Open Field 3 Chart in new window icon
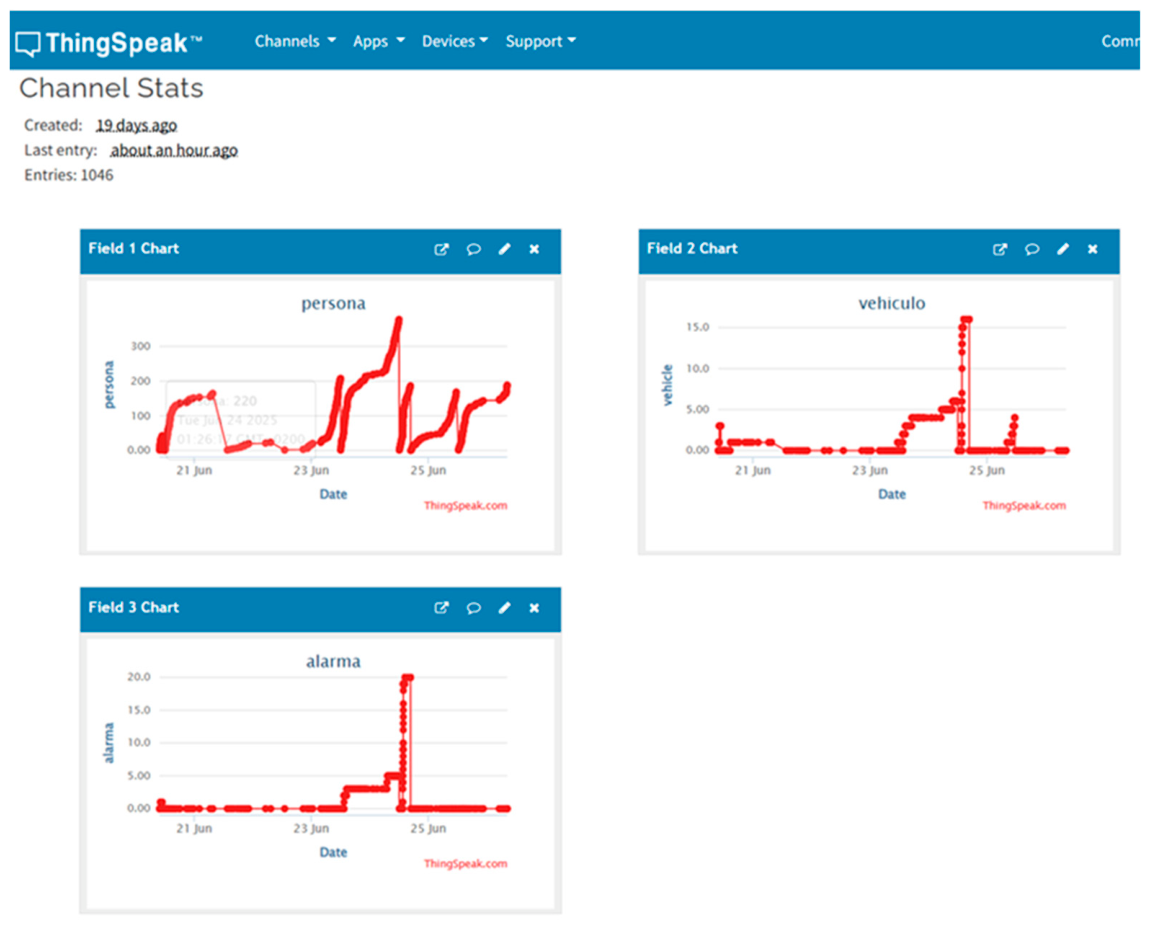The image size is (1149, 928). pyautogui.click(x=441, y=608)
